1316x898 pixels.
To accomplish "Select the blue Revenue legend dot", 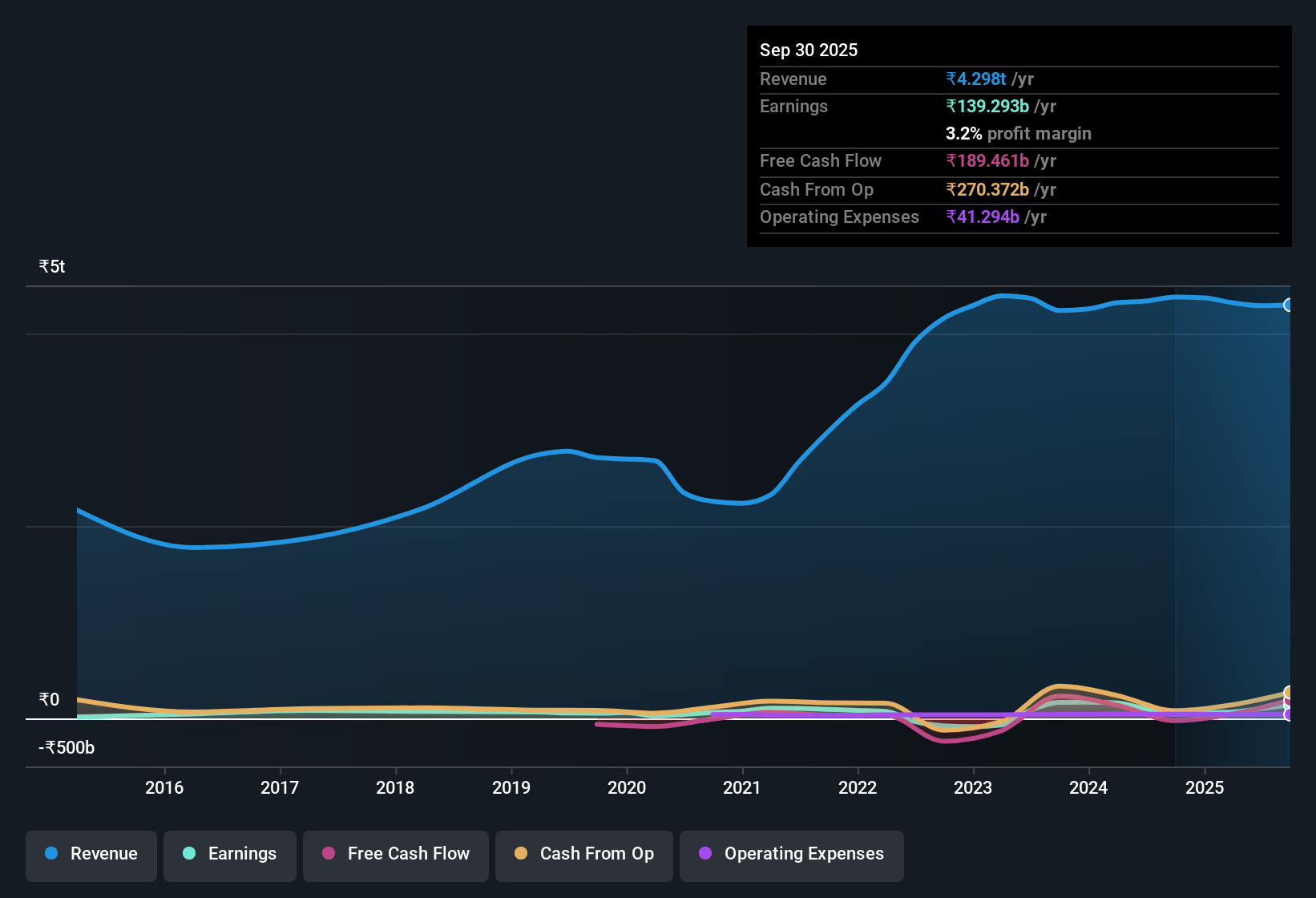I will pos(50,854).
